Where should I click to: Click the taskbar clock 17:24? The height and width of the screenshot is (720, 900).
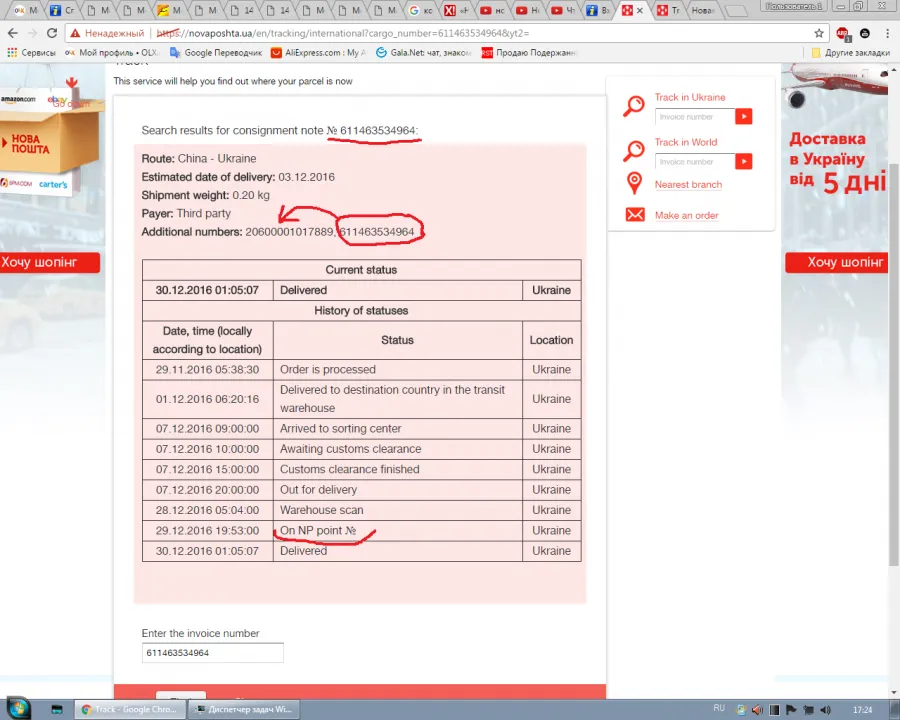tap(862, 710)
